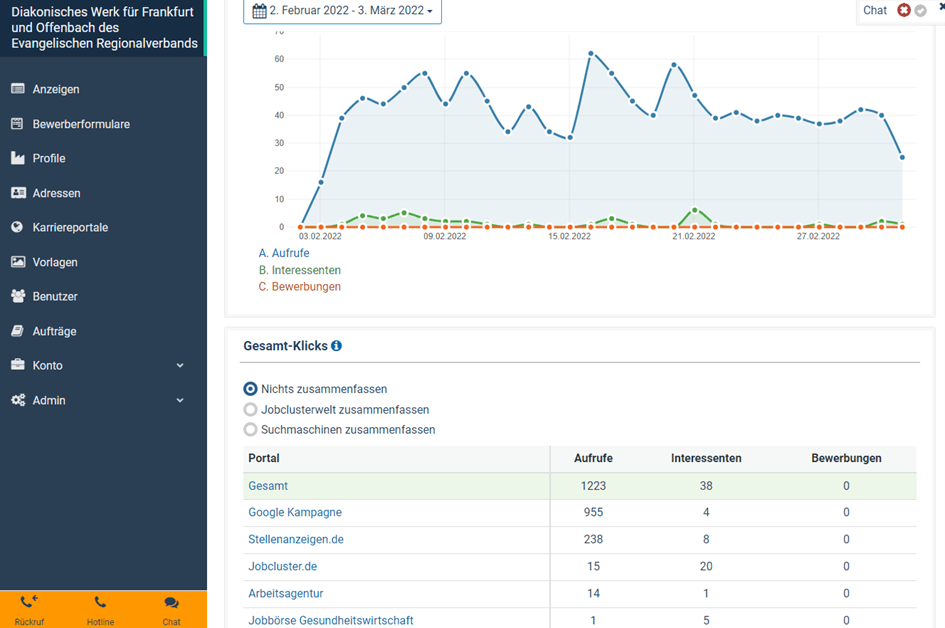Screen dimensions: 945x628
Task: Open the date range dropdown
Action: 342,11
